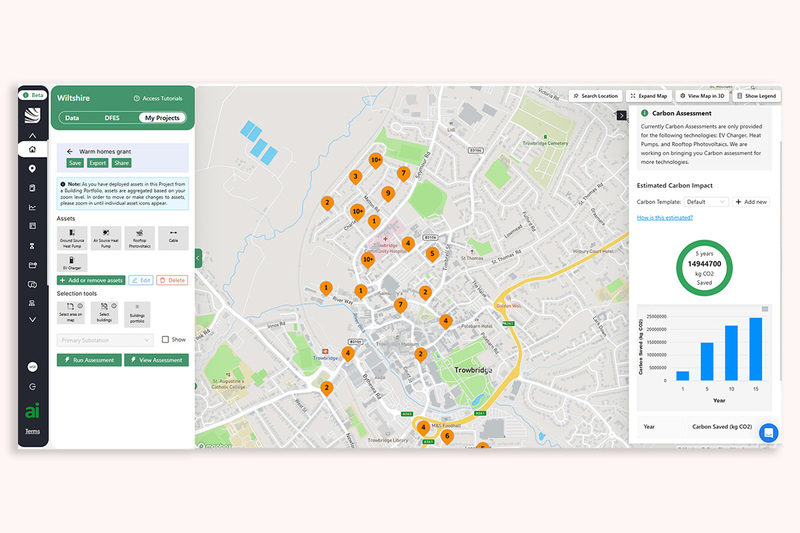Viewport: 800px width, 533px height.
Task: Collapse the left panel using the green chevron
Action: point(198,258)
